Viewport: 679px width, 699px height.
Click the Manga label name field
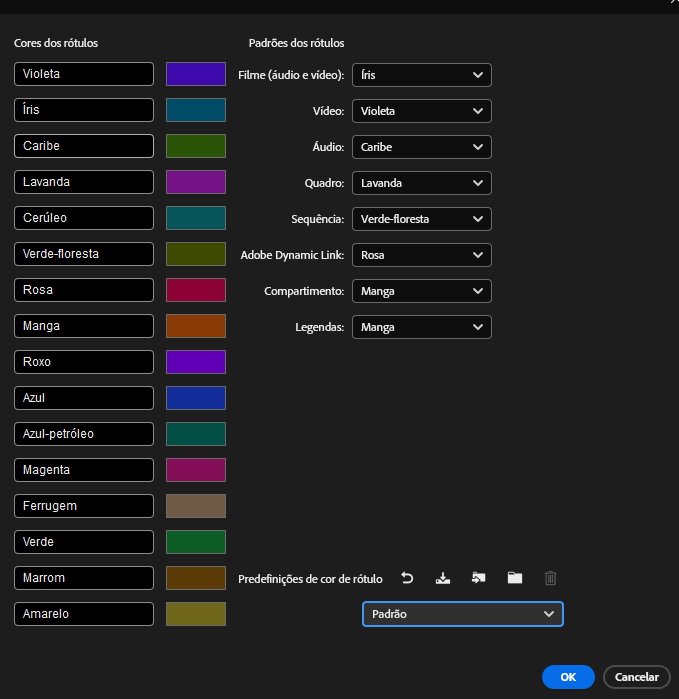click(84, 326)
